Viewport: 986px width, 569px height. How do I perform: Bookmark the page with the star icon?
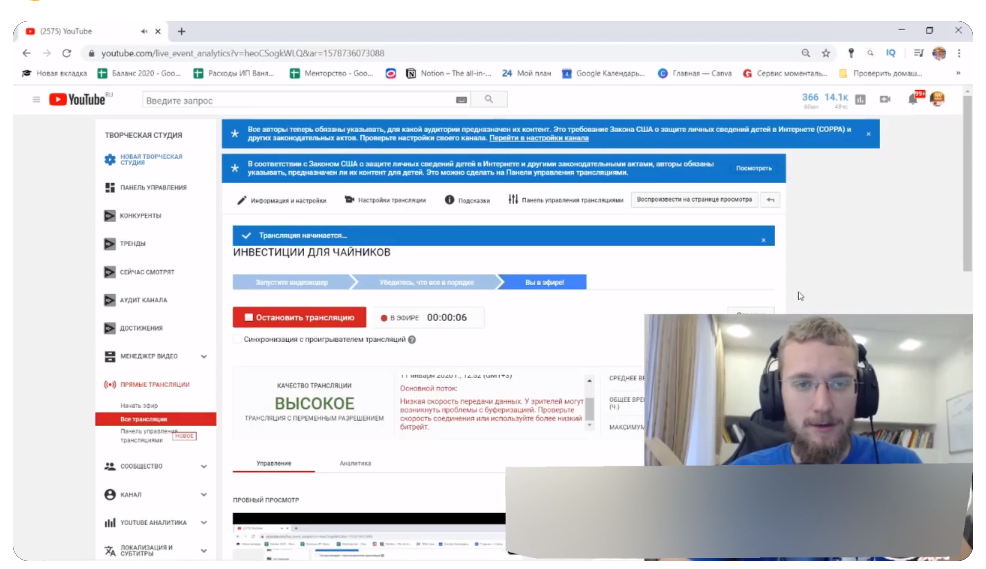pos(826,53)
